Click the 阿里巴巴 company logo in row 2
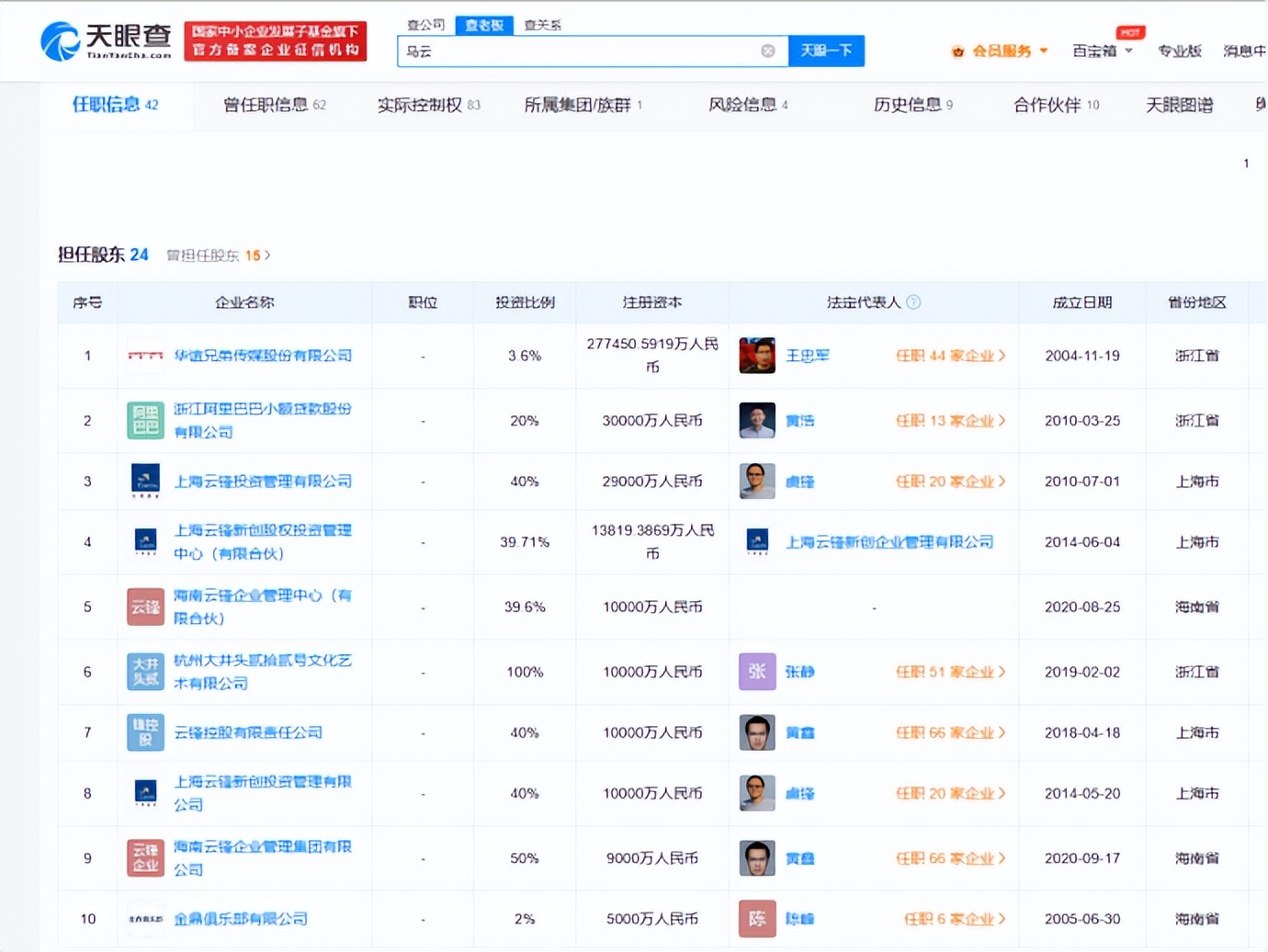 (x=144, y=420)
